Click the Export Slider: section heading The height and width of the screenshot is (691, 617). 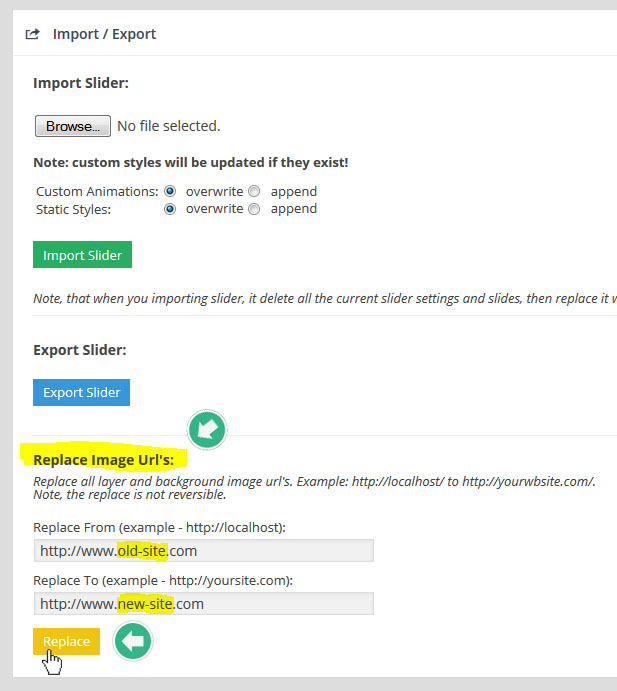coord(80,350)
